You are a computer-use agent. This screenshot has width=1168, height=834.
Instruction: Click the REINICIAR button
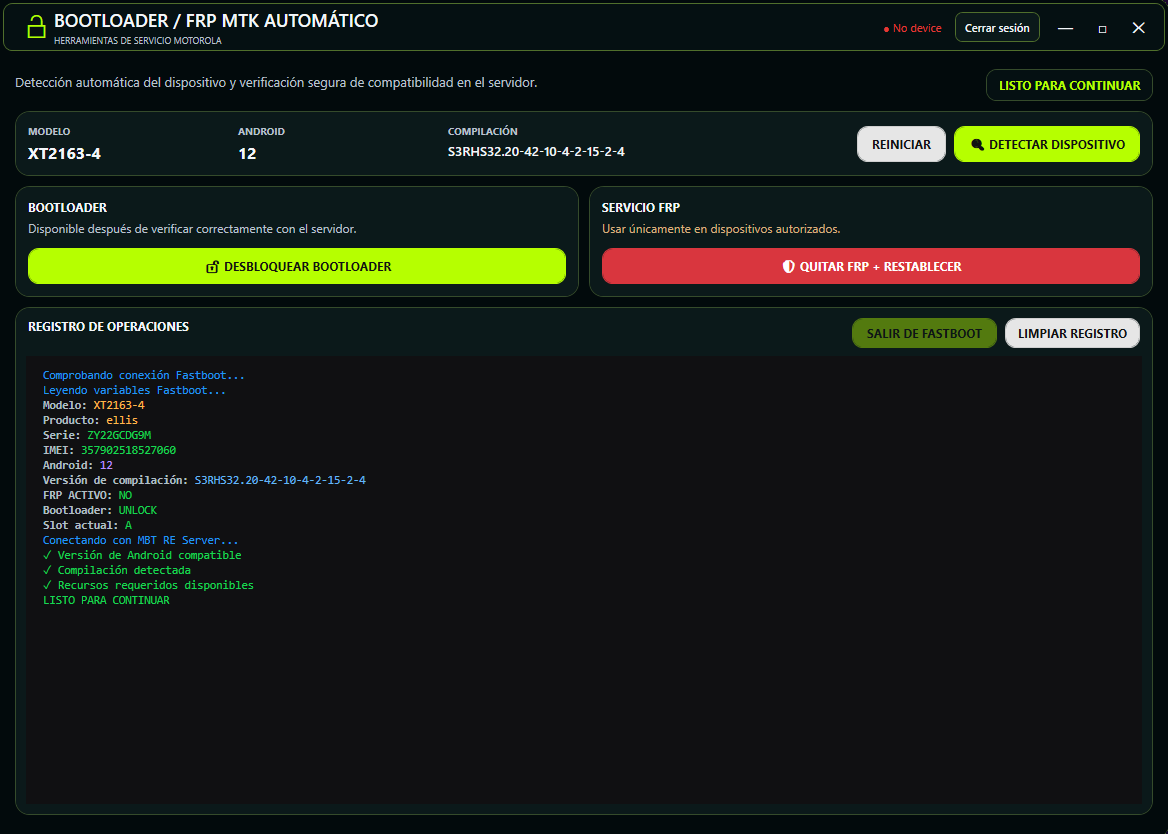[901, 144]
